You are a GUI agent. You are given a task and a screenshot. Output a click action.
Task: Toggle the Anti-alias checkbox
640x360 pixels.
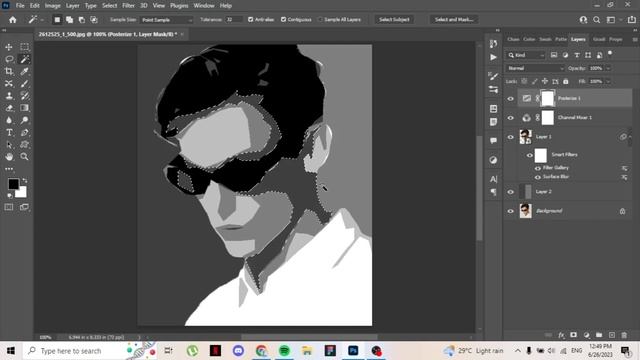pos(251,20)
